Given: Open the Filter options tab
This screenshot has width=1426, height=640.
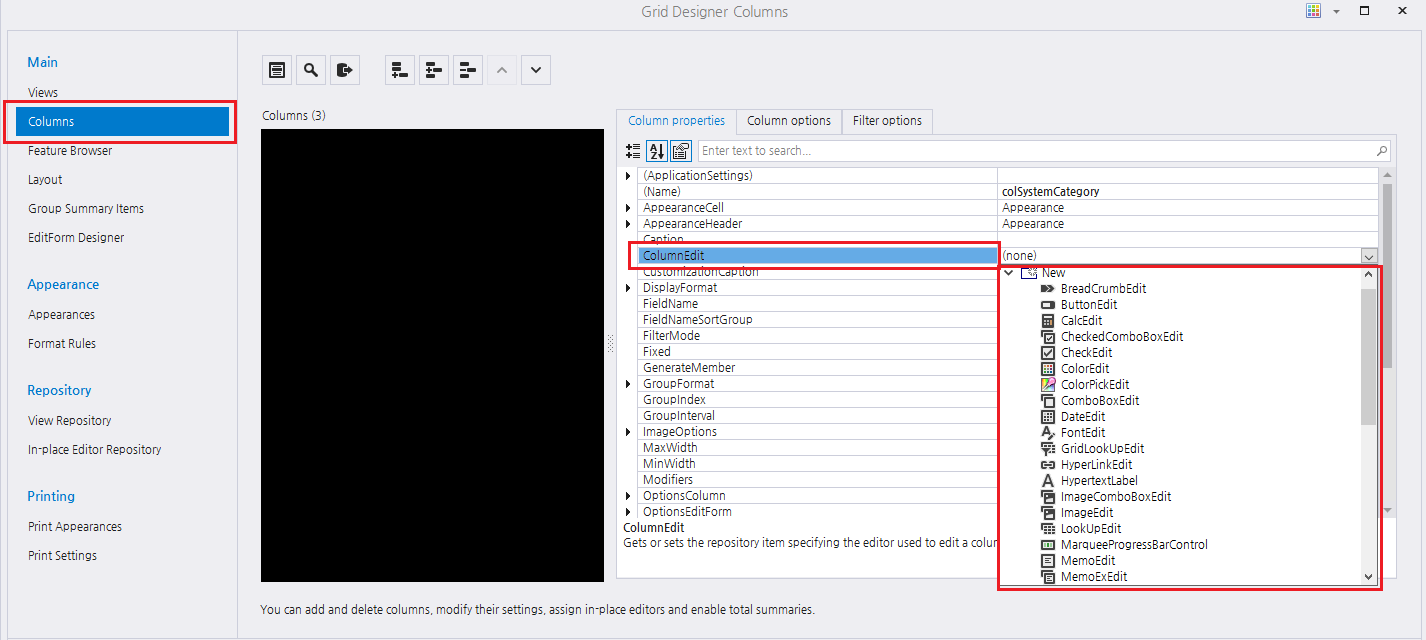Looking at the screenshot, I should tap(887, 120).
